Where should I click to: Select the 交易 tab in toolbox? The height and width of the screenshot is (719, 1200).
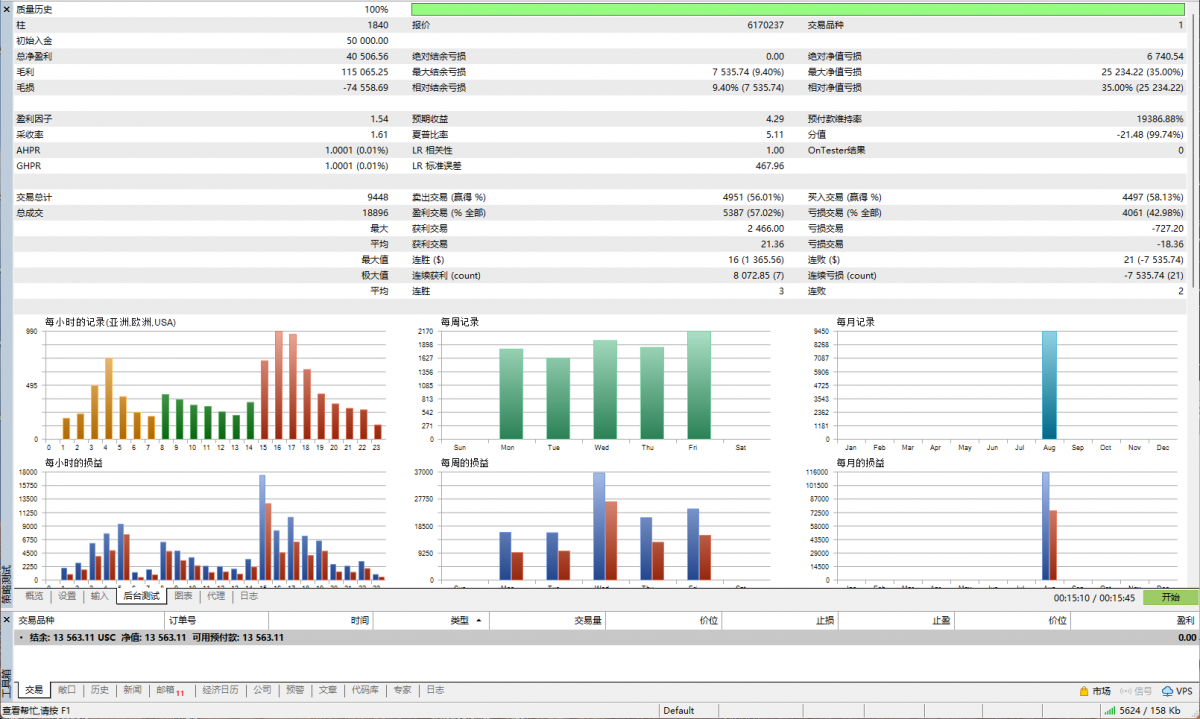coord(34,690)
